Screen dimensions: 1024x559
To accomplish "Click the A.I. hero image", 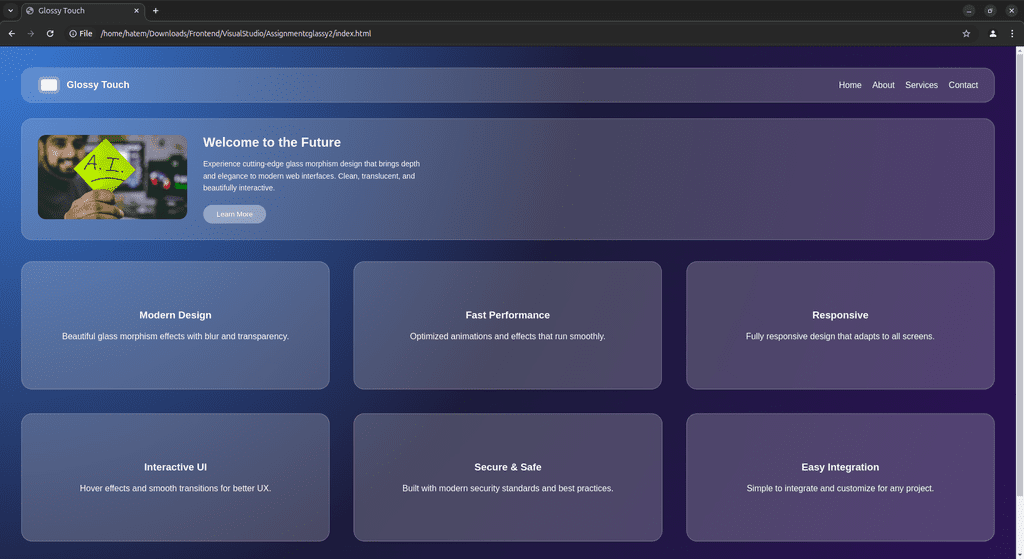I will (112, 177).
